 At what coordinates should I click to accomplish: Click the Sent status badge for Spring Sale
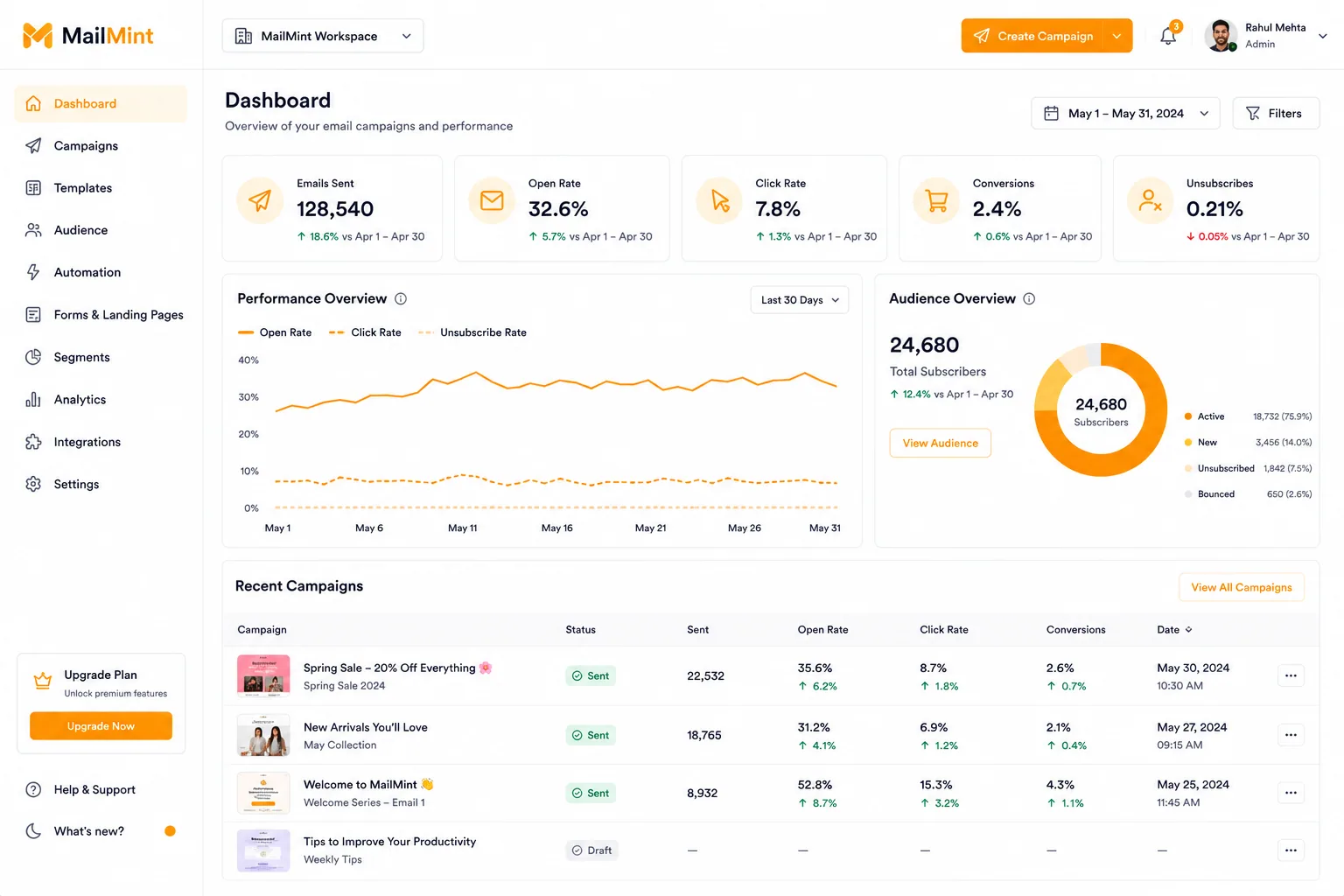(591, 675)
